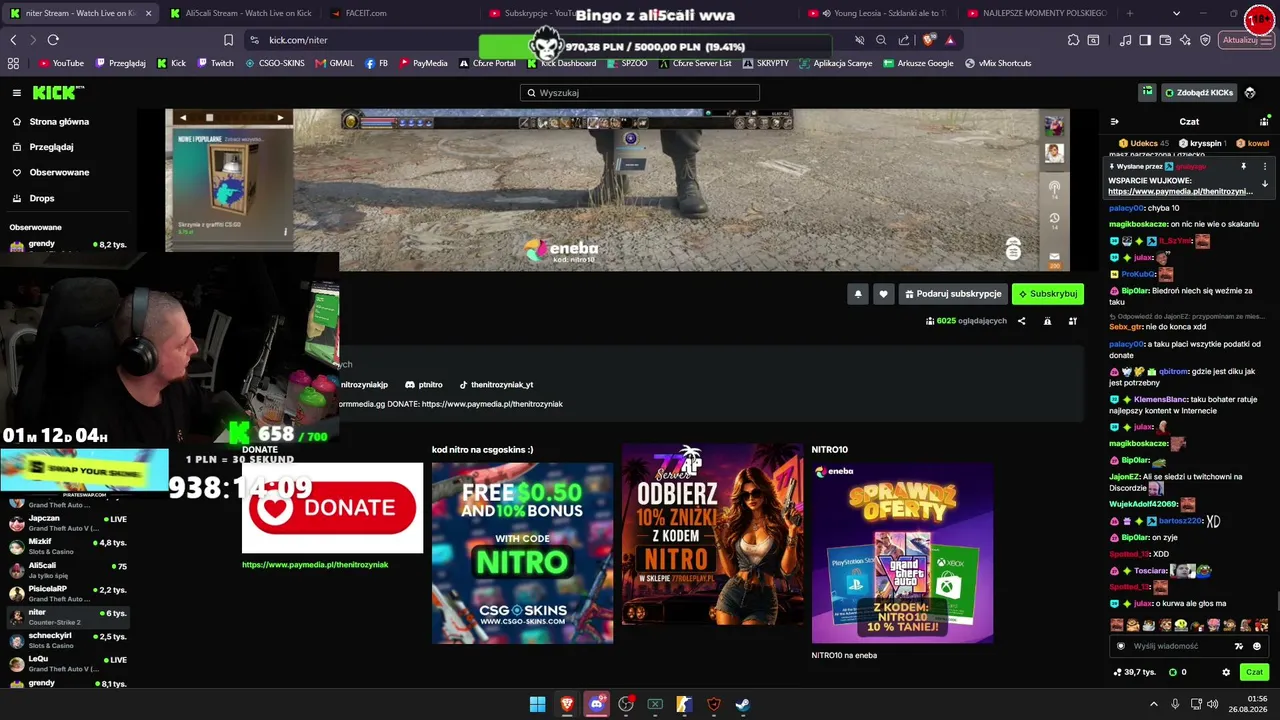Open Brave Rewards triangle icon
This screenshot has height=720, width=1280.
coord(950,40)
